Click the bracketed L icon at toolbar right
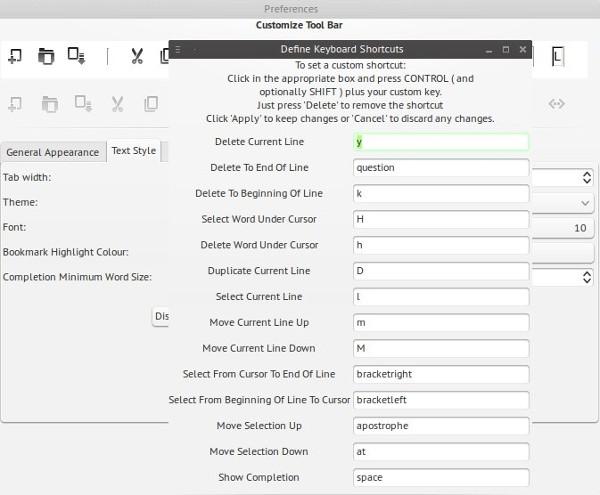This screenshot has width=600, height=495. click(558, 57)
